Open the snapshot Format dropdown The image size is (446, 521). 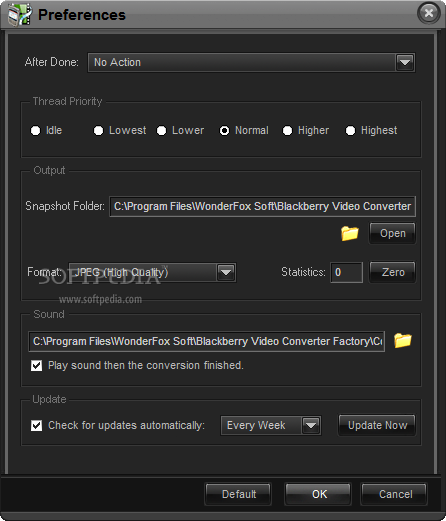tap(226, 272)
